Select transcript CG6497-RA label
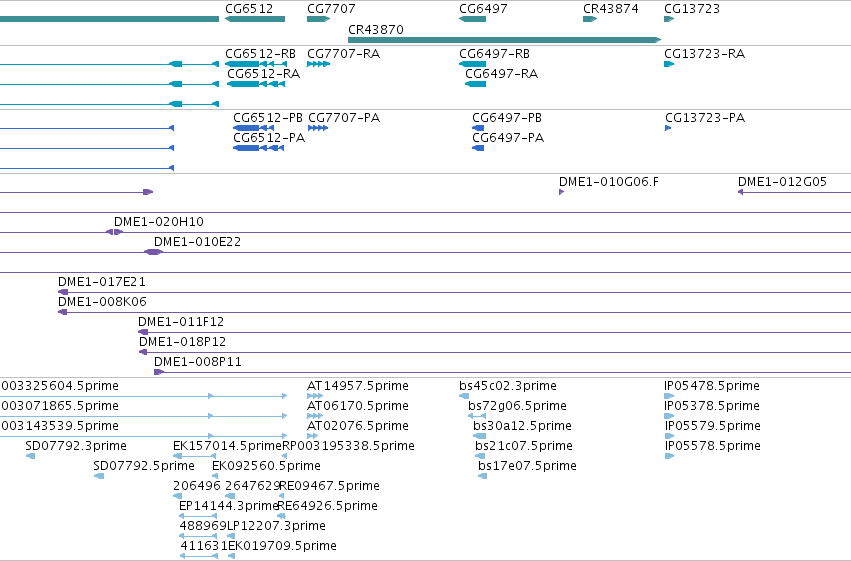851x561 pixels. pyautogui.click(x=501, y=74)
